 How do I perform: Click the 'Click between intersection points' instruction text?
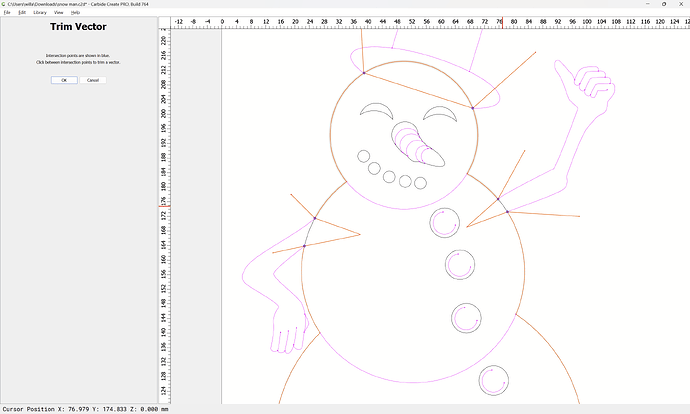point(78,62)
